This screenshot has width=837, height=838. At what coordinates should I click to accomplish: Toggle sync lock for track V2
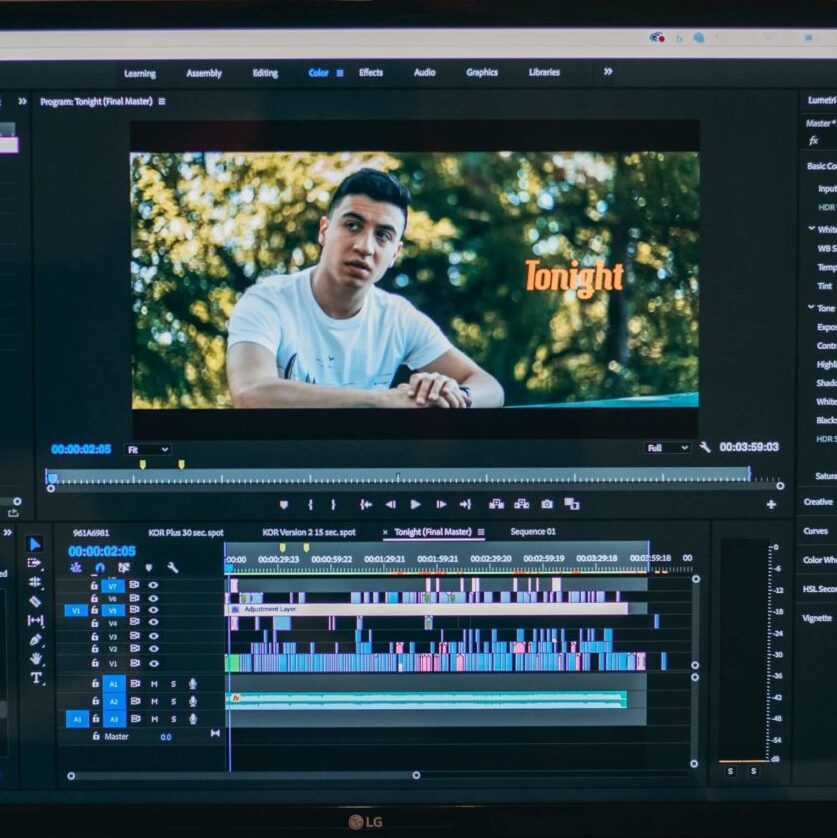click(134, 649)
